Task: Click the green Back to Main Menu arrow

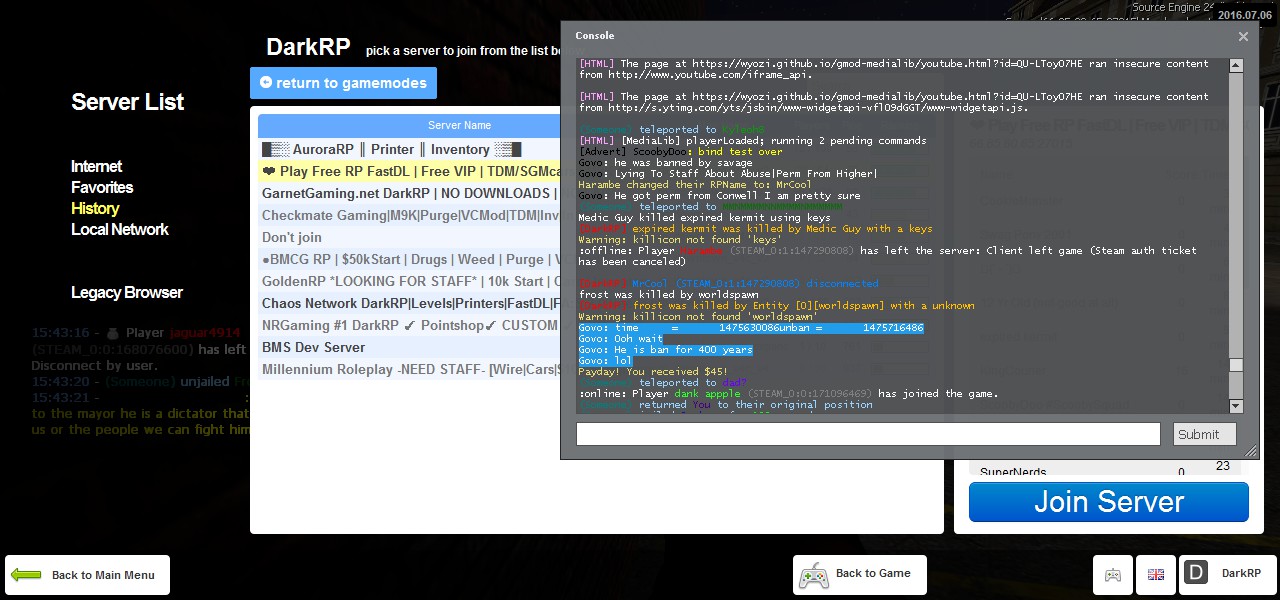Action: (27, 575)
